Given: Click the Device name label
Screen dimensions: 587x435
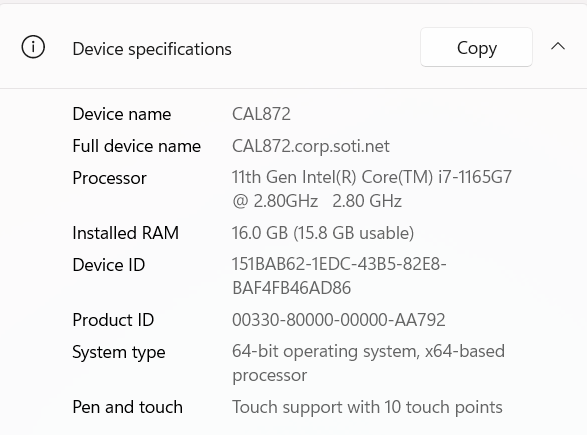Looking at the screenshot, I should click(x=122, y=114).
